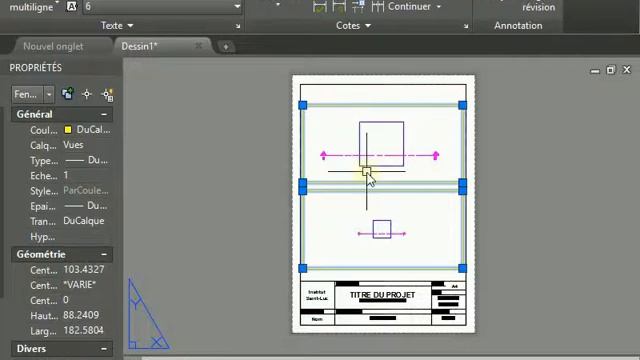Select the large square in upper viewport
Viewport: 640px width, 360px height.
point(382,144)
